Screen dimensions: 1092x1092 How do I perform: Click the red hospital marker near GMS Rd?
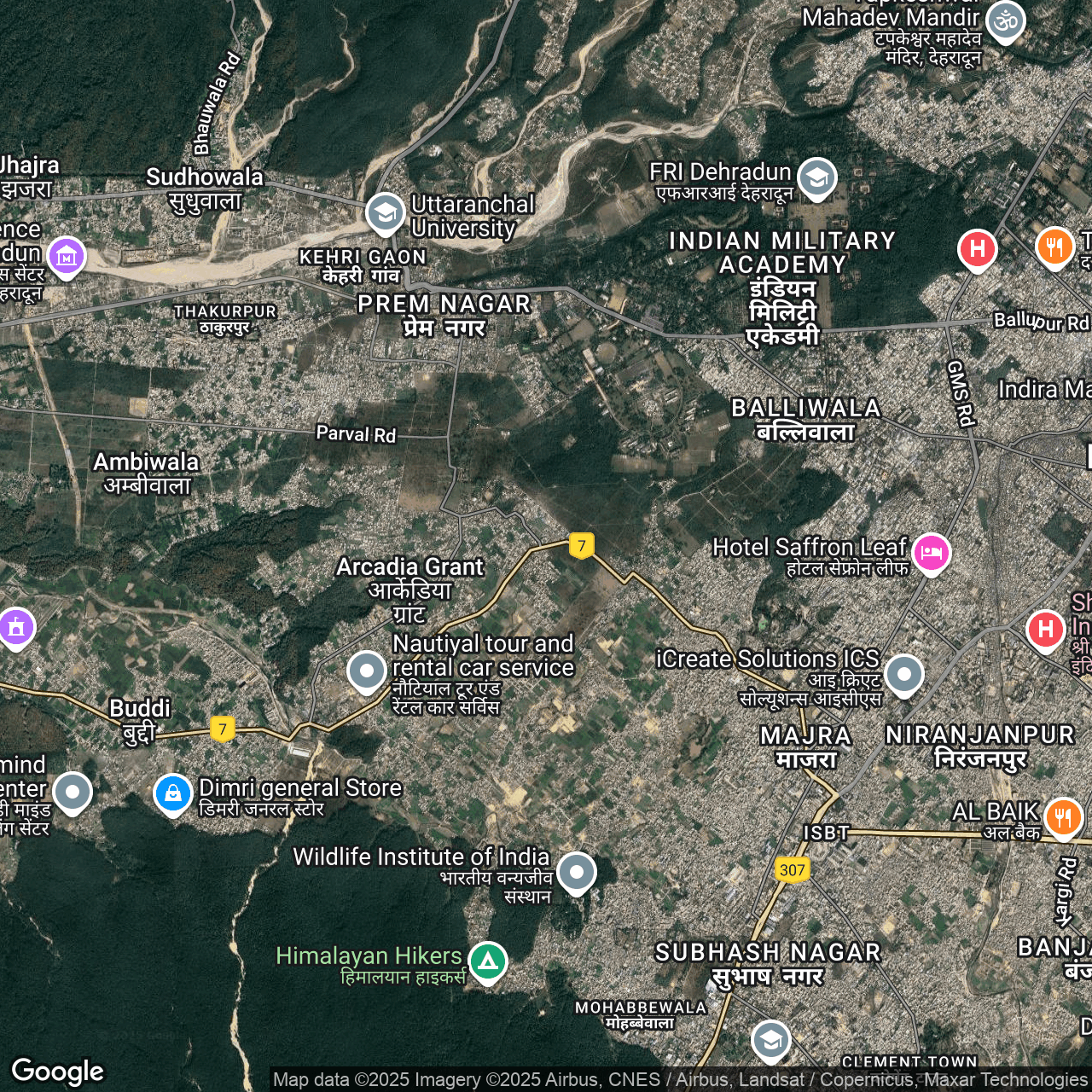(x=978, y=249)
